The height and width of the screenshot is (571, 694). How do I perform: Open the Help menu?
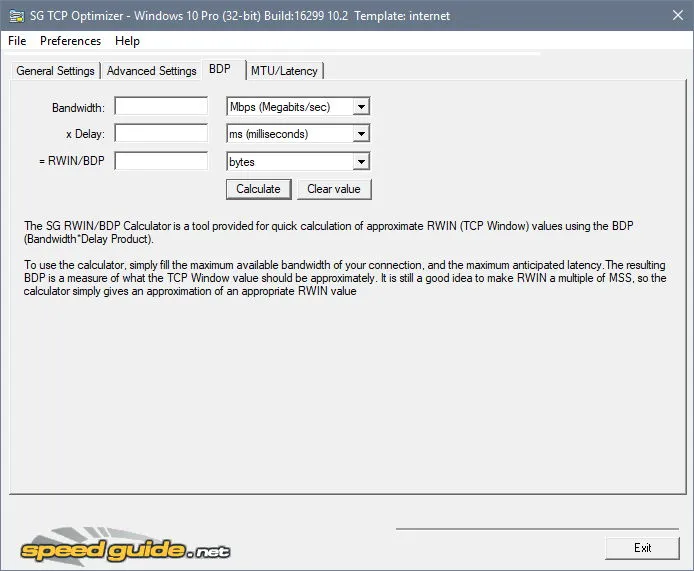click(x=127, y=41)
